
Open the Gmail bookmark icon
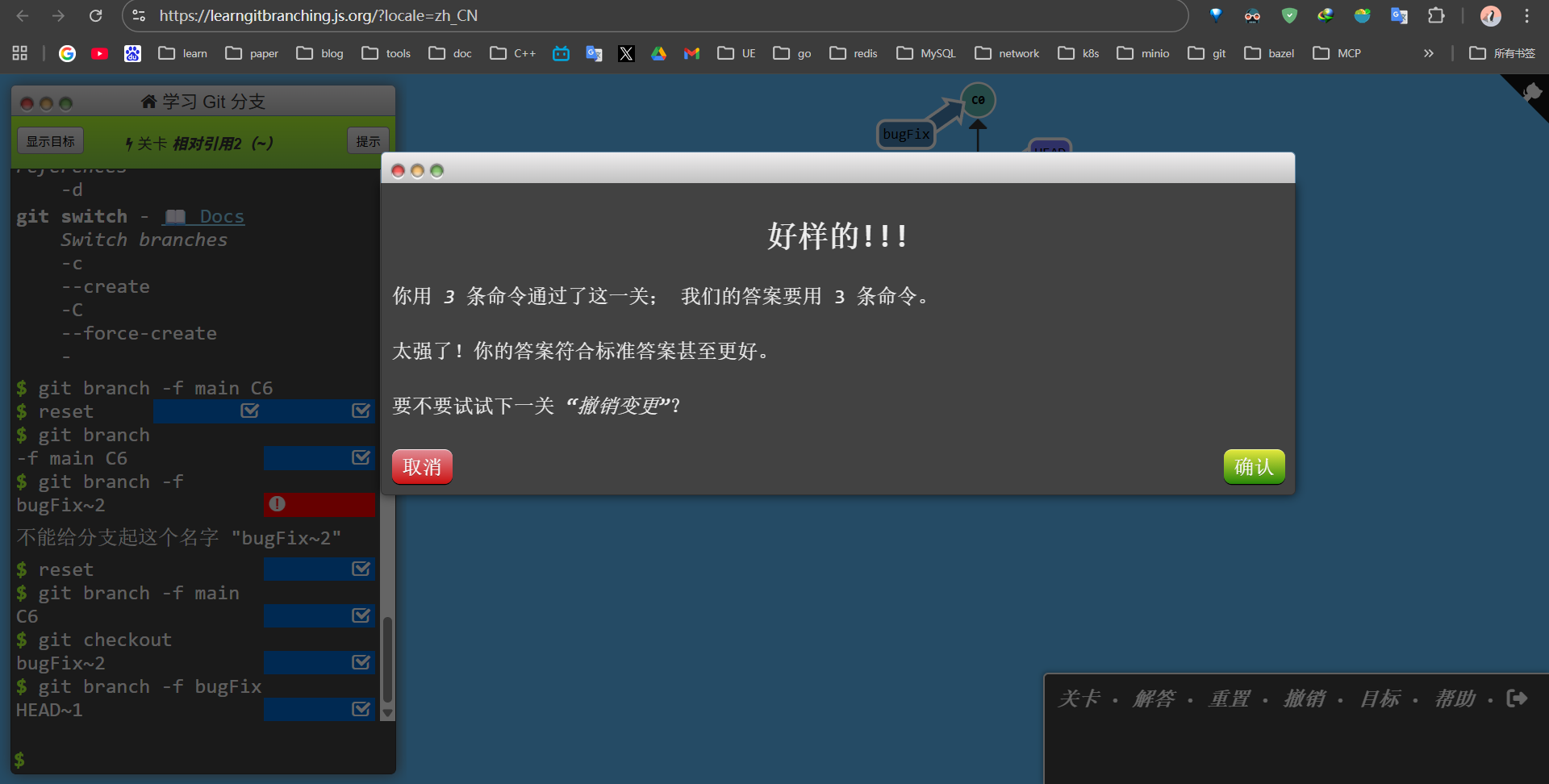click(691, 53)
